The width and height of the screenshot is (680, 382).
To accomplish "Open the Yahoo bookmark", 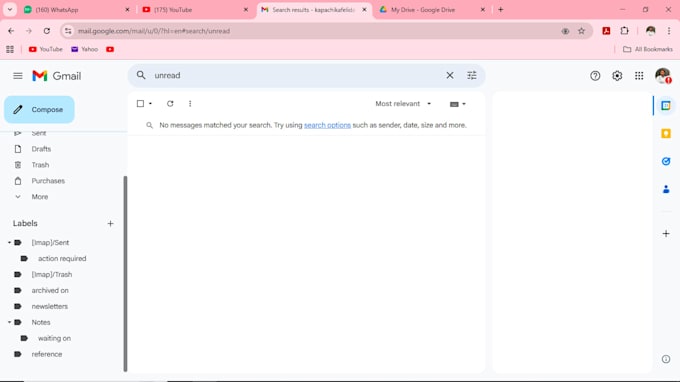I will (x=85, y=49).
